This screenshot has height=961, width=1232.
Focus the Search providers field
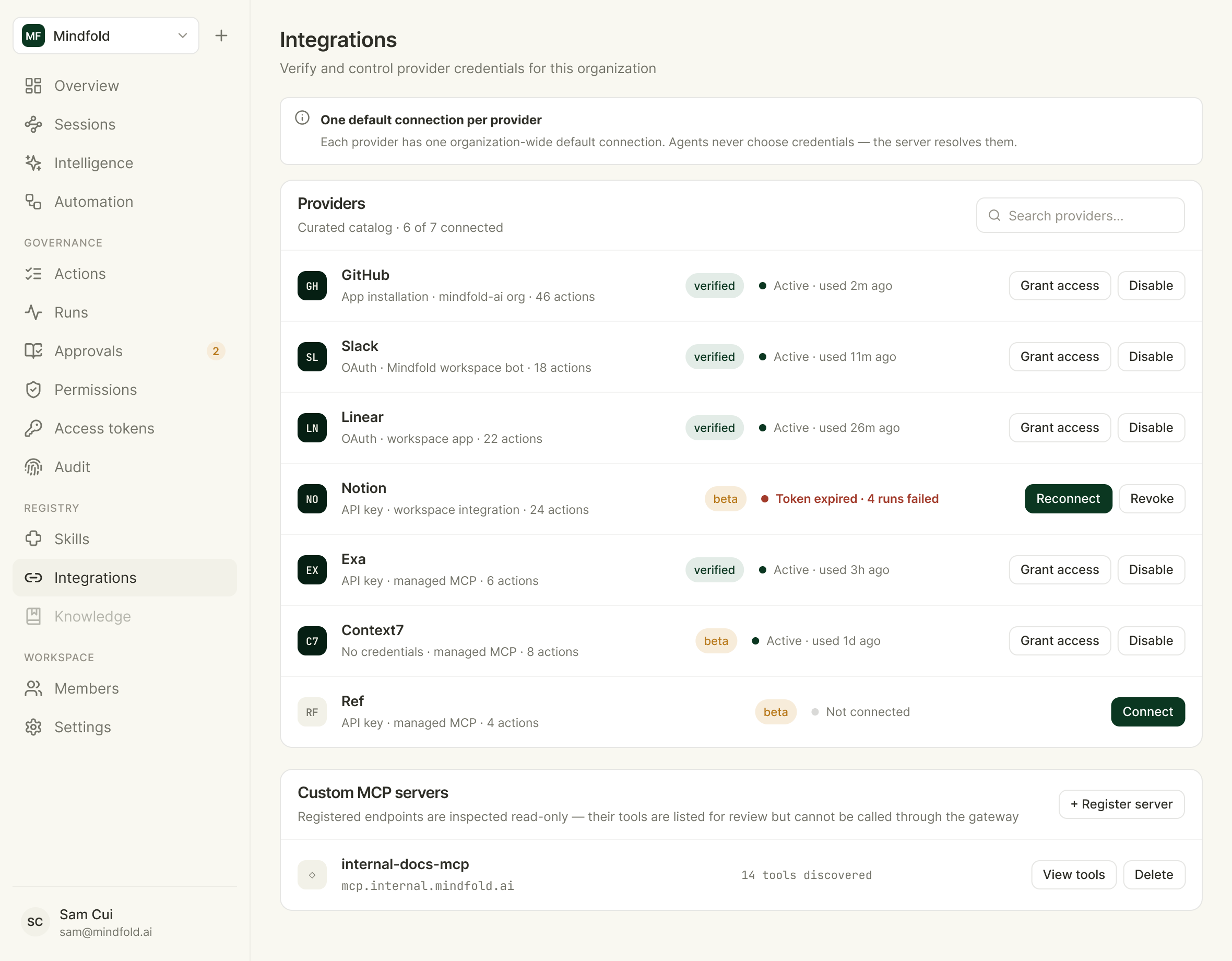pos(1080,215)
